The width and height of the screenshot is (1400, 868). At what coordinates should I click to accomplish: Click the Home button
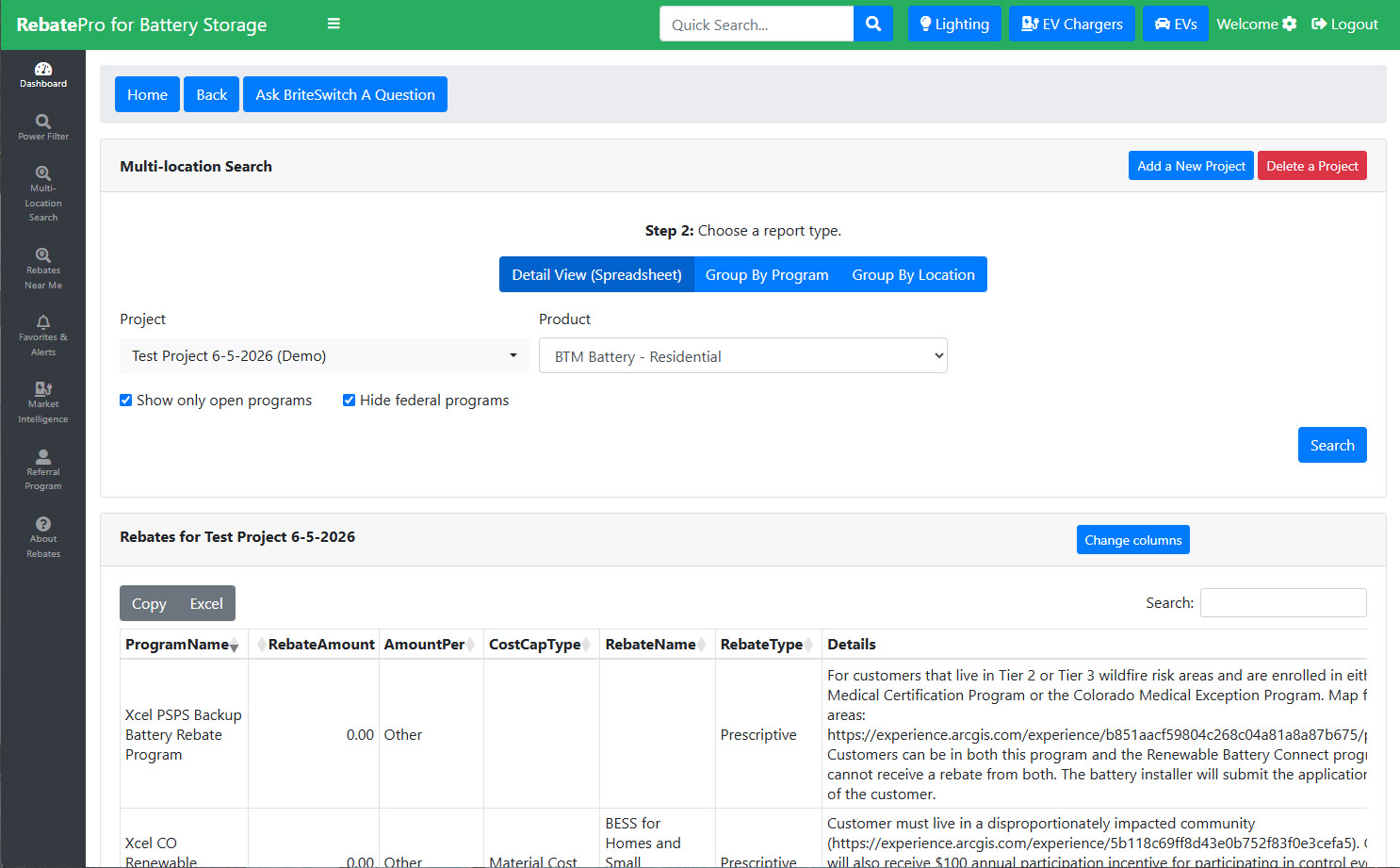[147, 94]
